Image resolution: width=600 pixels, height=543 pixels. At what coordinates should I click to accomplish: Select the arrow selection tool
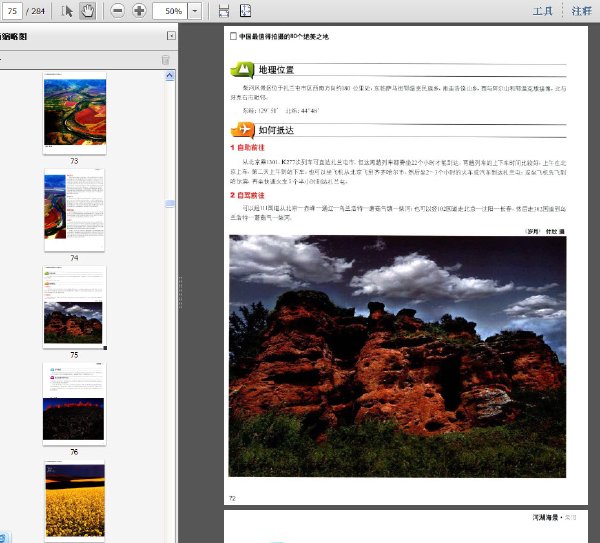pyautogui.click(x=67, y=11)
